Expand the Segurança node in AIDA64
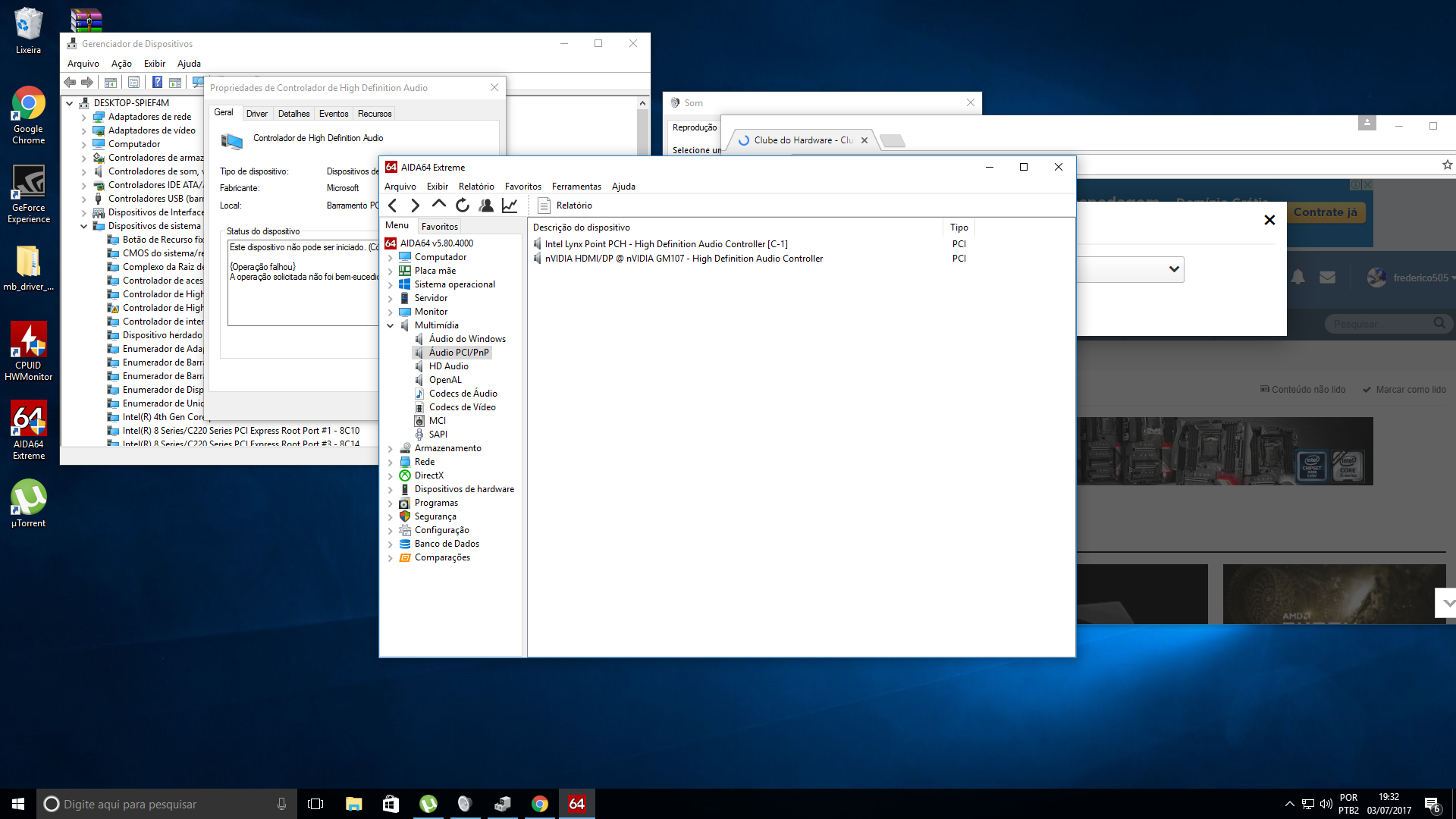This screenshot has width=1456, height=819. pyautogui.click(x=391, y=517)
